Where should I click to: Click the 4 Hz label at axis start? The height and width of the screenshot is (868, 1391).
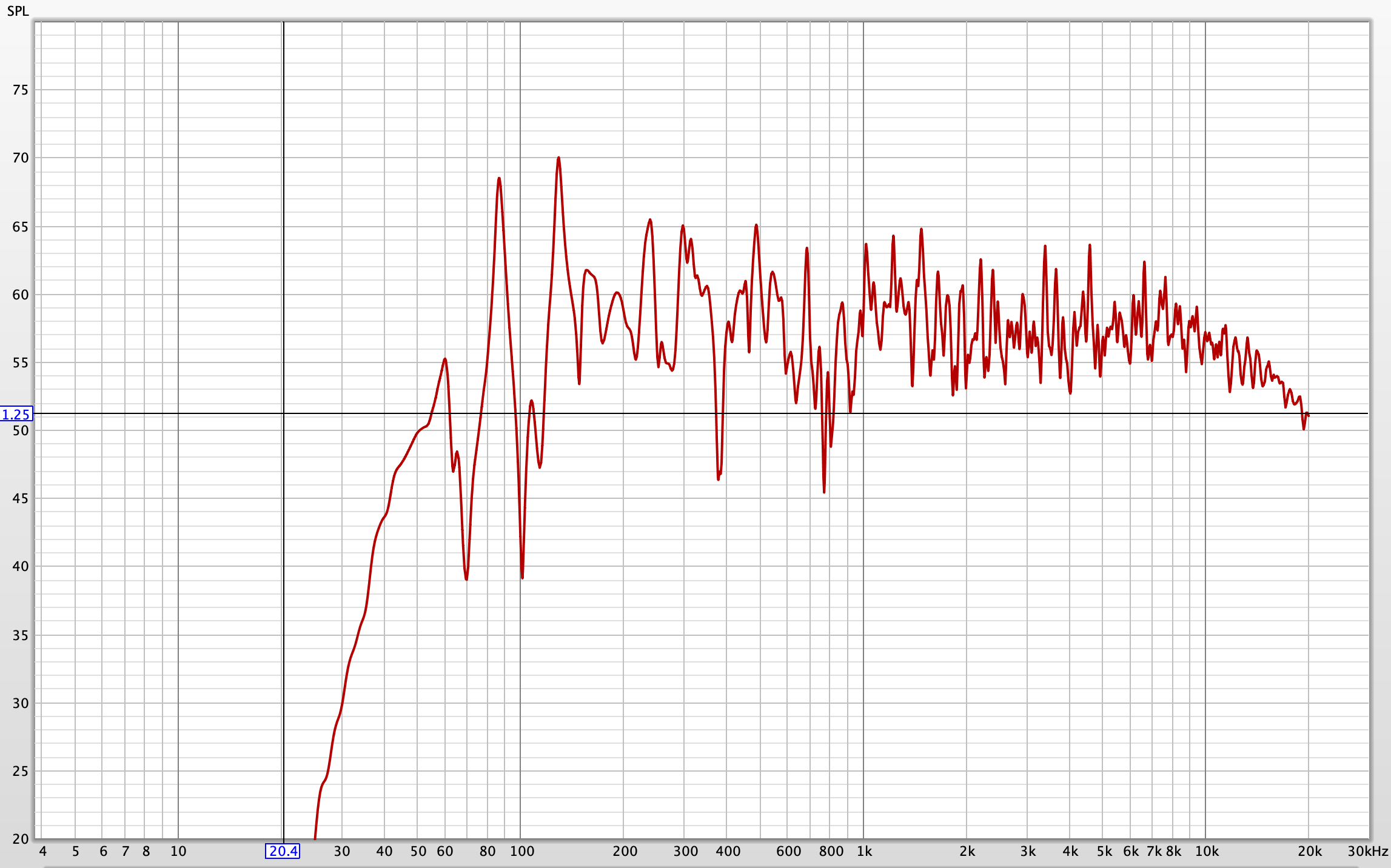[42, 851]
